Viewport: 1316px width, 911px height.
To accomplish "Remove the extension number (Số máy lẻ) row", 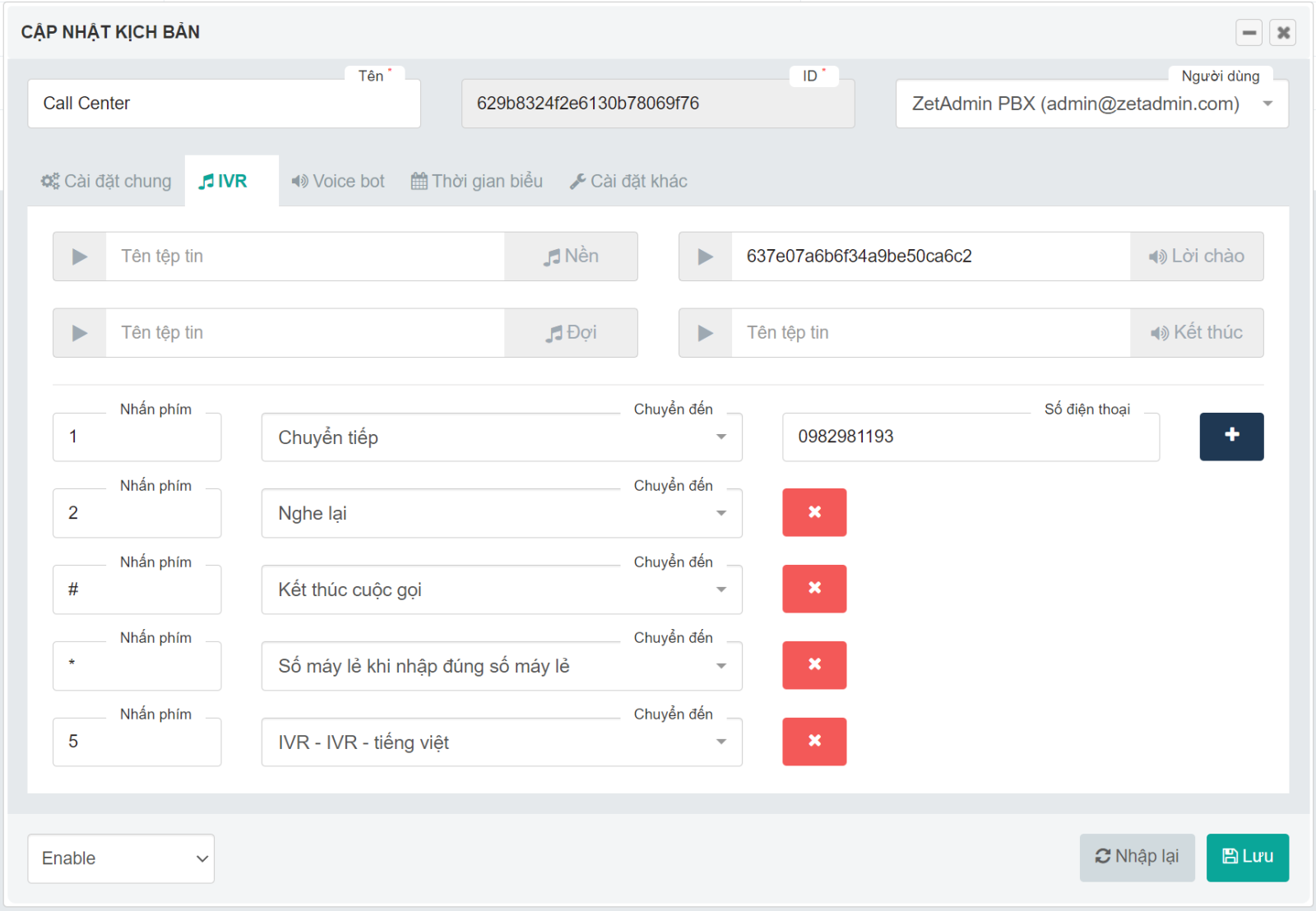I will click(x=813, y=665).
